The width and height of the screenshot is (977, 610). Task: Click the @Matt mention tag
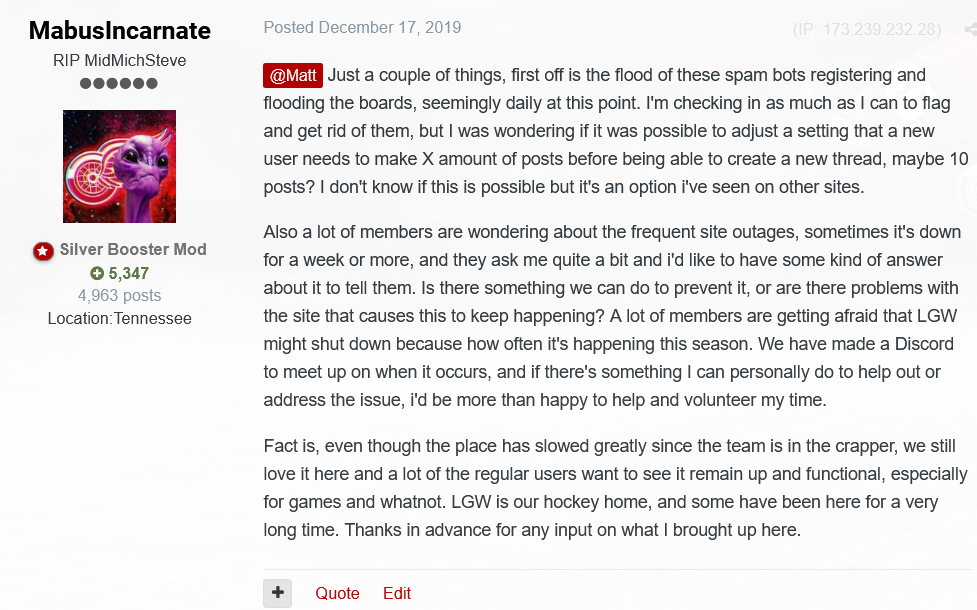(293, 75)
